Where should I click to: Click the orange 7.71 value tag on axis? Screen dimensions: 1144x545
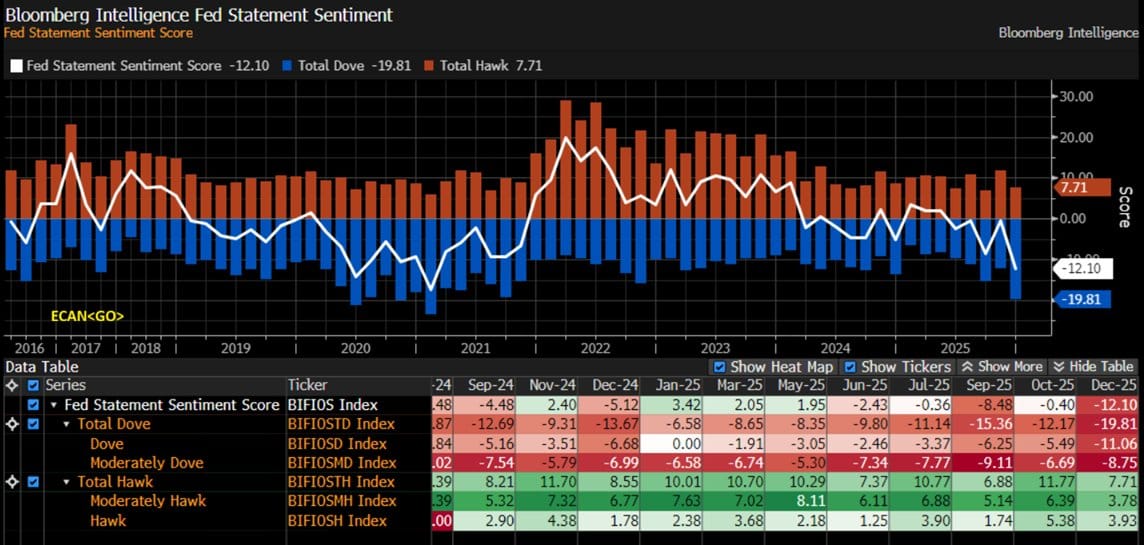point(1083,188)
